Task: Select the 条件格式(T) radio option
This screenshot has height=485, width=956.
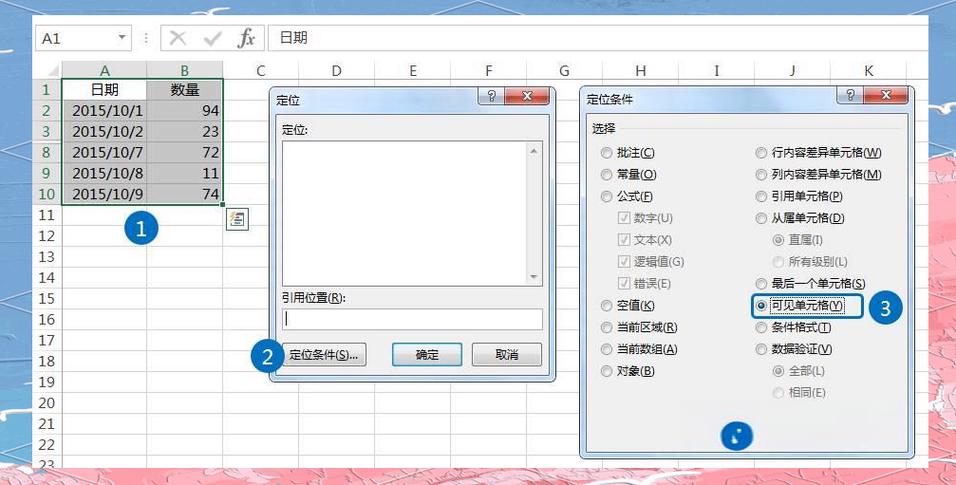Action: pyautogui.click(x=794, y=328)
